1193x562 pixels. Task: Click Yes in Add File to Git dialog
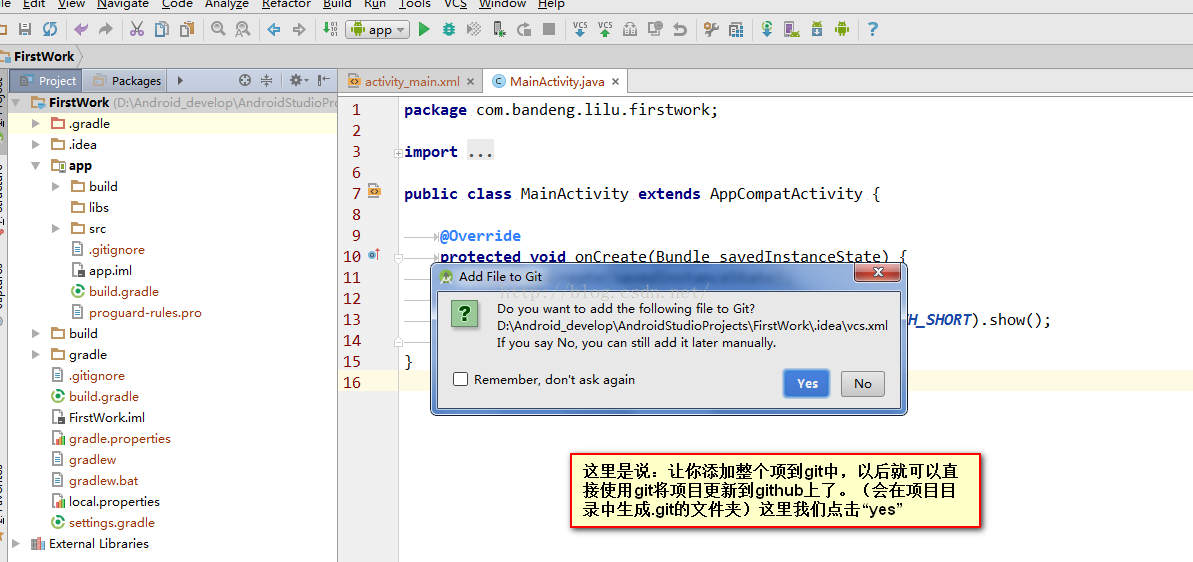[807, 384]
